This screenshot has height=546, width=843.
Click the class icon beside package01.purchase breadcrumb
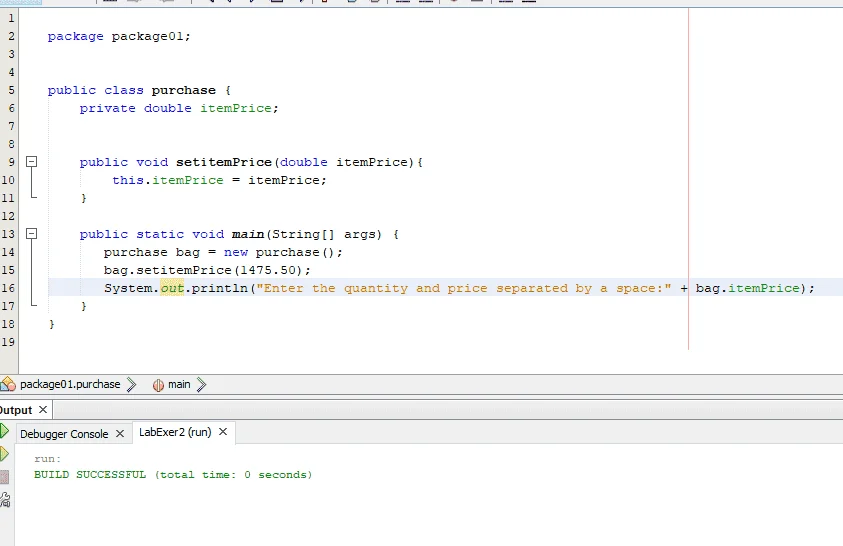pos(8,384)
